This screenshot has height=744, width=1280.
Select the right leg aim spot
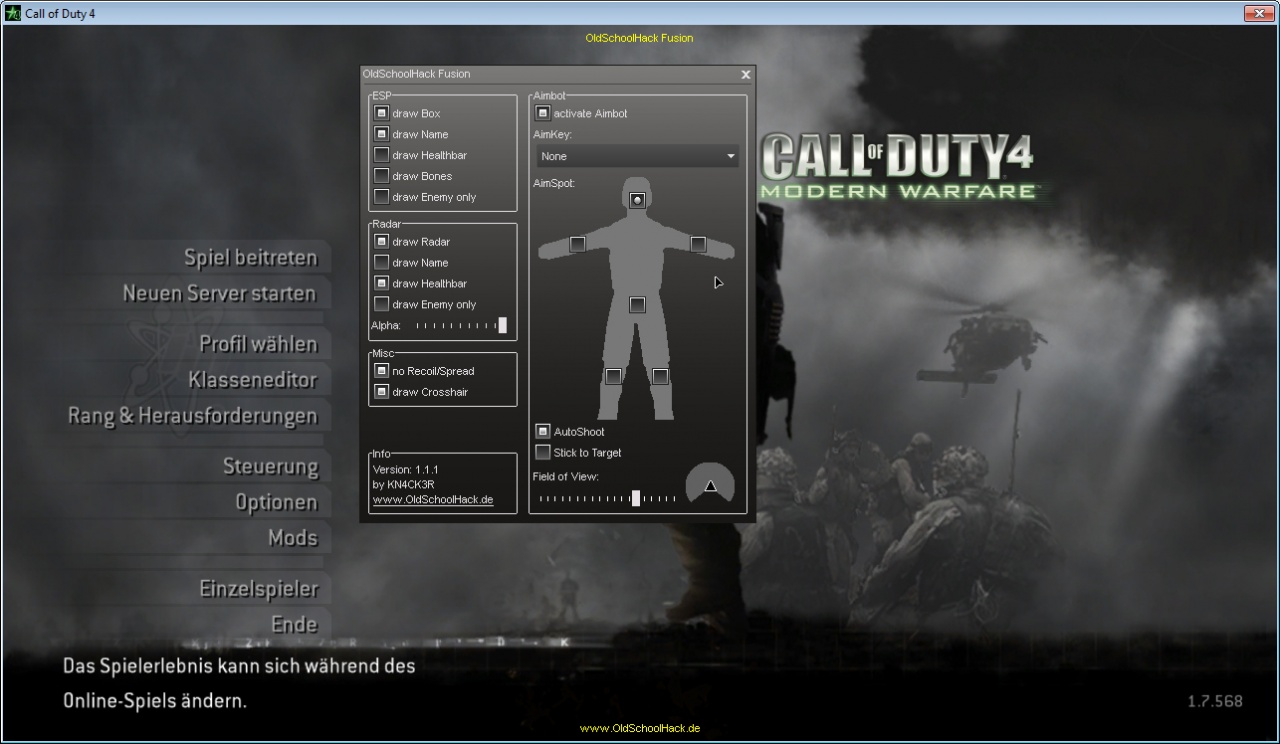[x=660, y=376]
